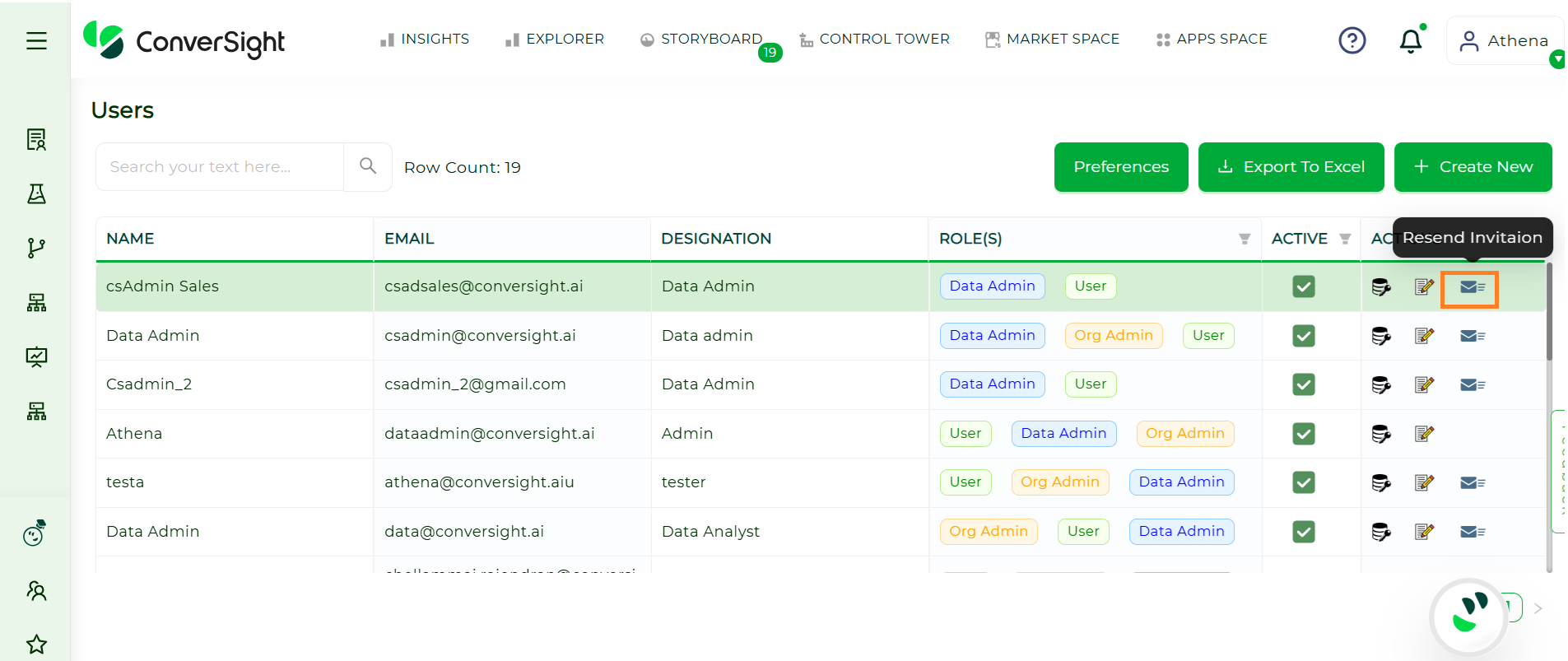Edit the csAdmin Sales user

[x=1424, y=286]
